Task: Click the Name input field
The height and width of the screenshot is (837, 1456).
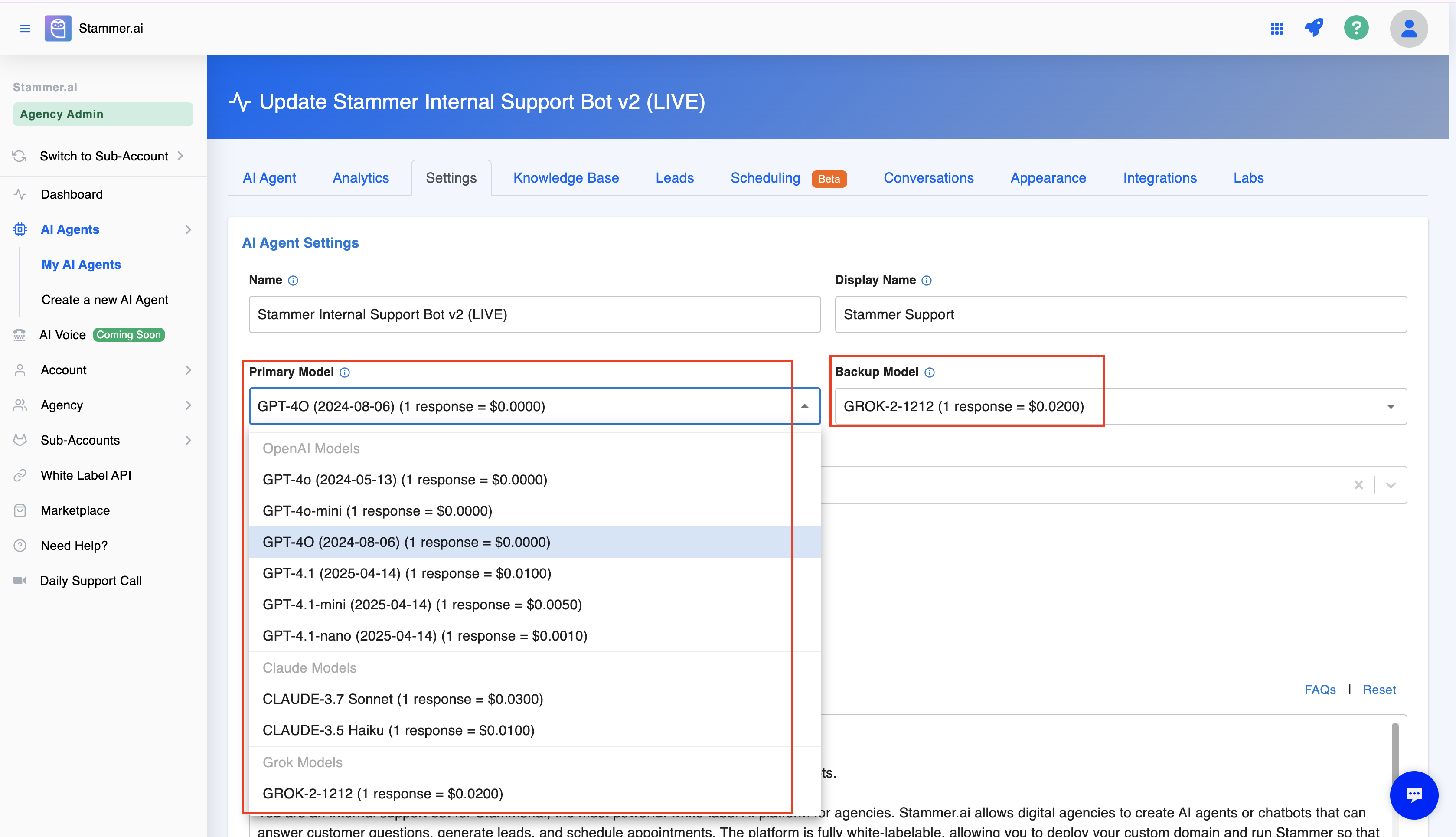Action: point(534,314)
